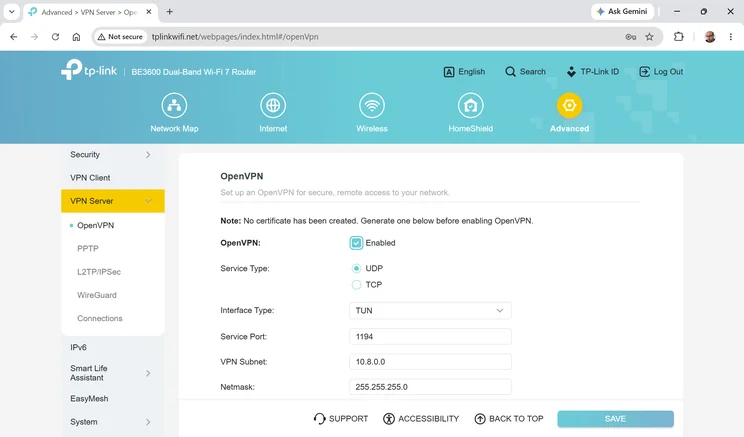The image size is (744, 437).
Task: Click BACK TO TOP
Action: point(509,418)
